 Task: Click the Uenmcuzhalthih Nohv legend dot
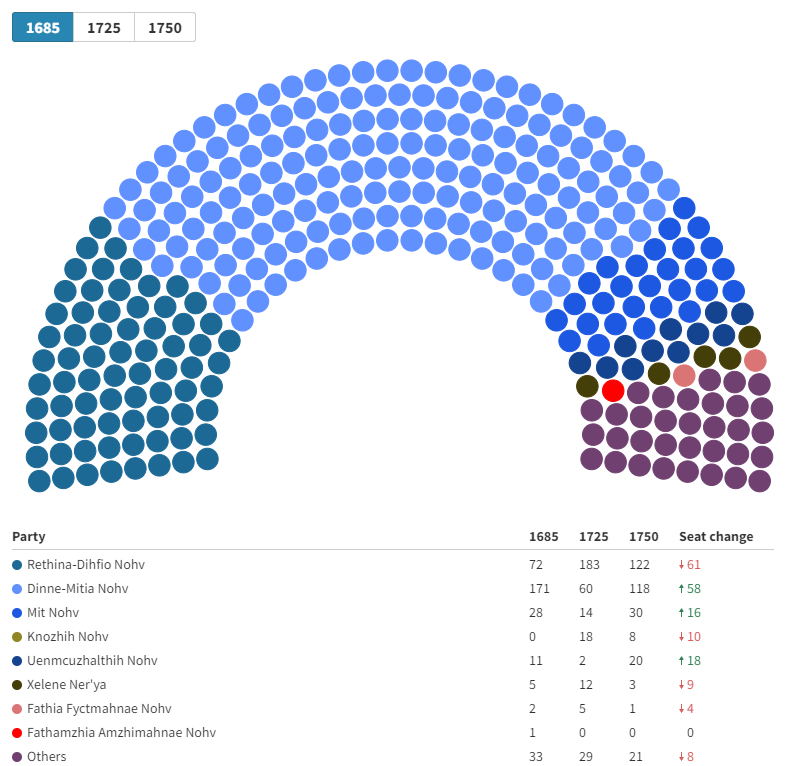tap(17, 661)
